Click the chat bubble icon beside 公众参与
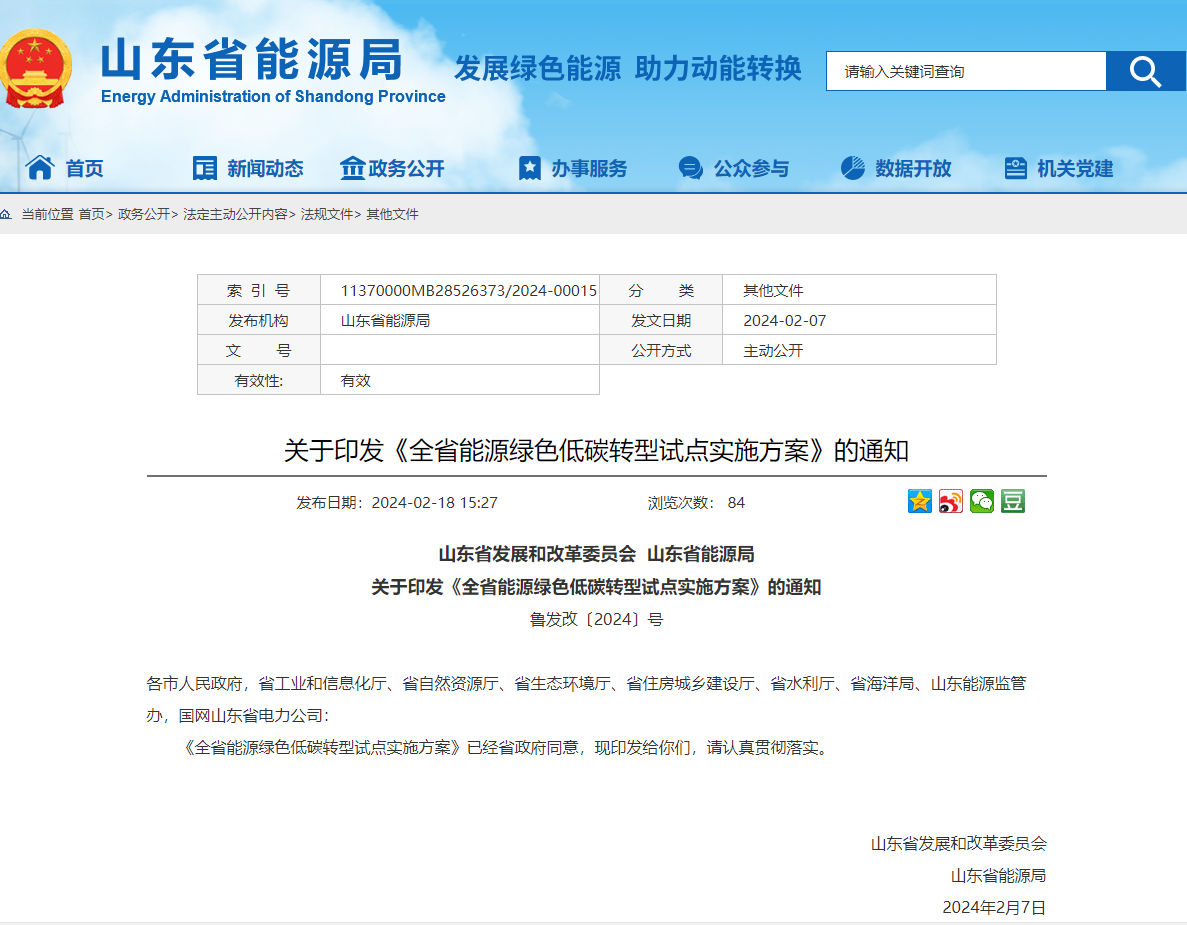 point(690,168)
